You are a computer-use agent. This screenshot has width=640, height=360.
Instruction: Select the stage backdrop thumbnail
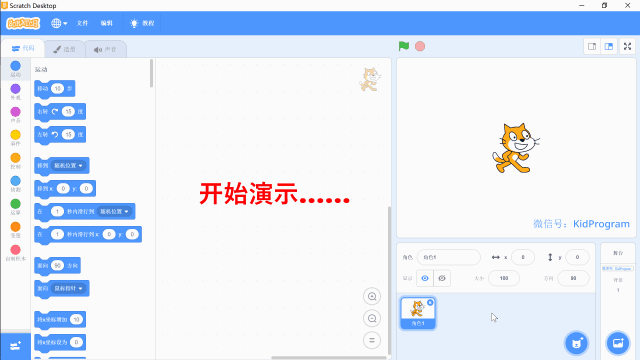click(x=618, y=269)
